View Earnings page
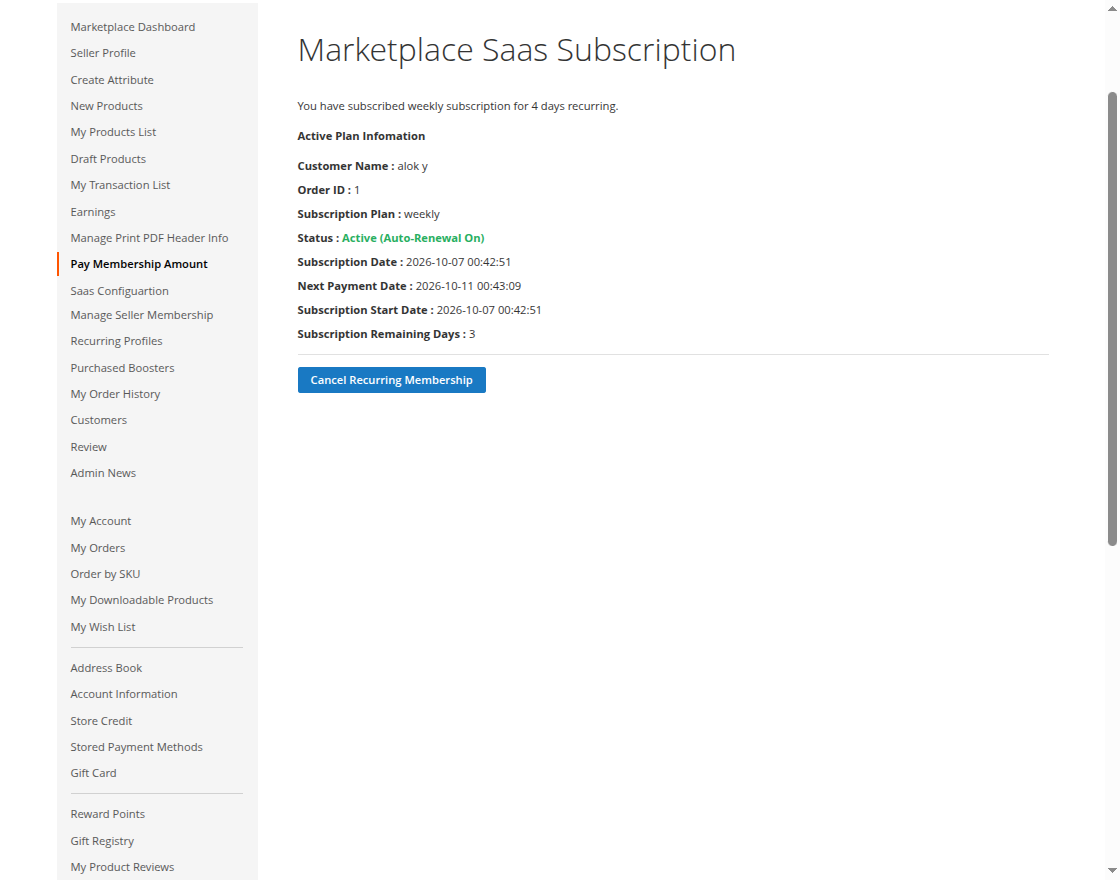This screenshot has height=880, width=1120. (93, 212)
